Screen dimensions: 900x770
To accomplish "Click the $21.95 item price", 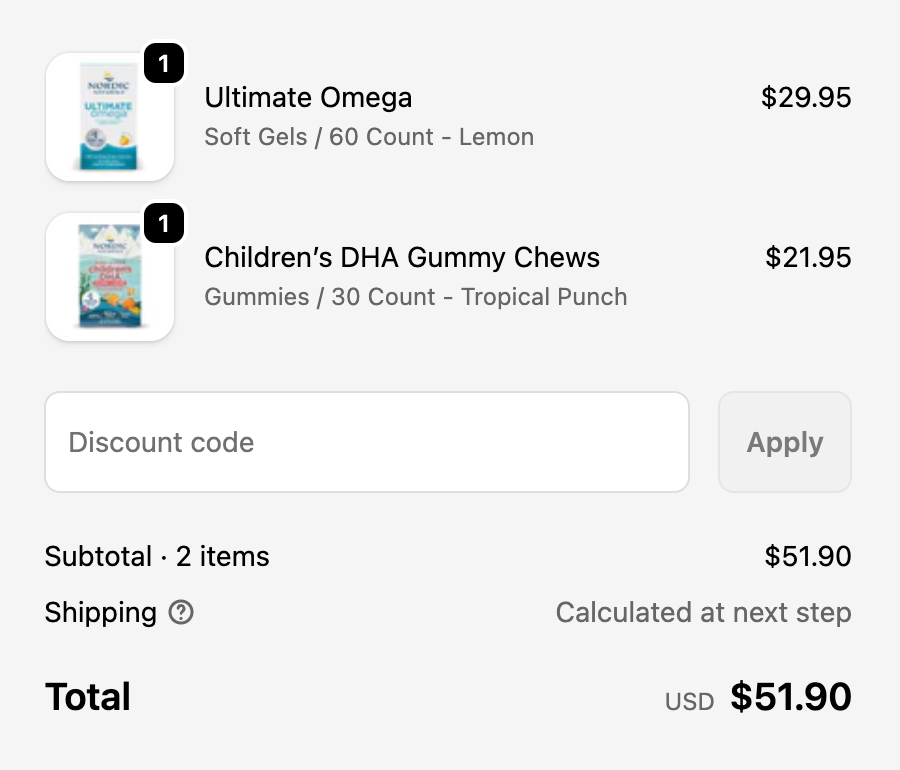I will point(807,258).
